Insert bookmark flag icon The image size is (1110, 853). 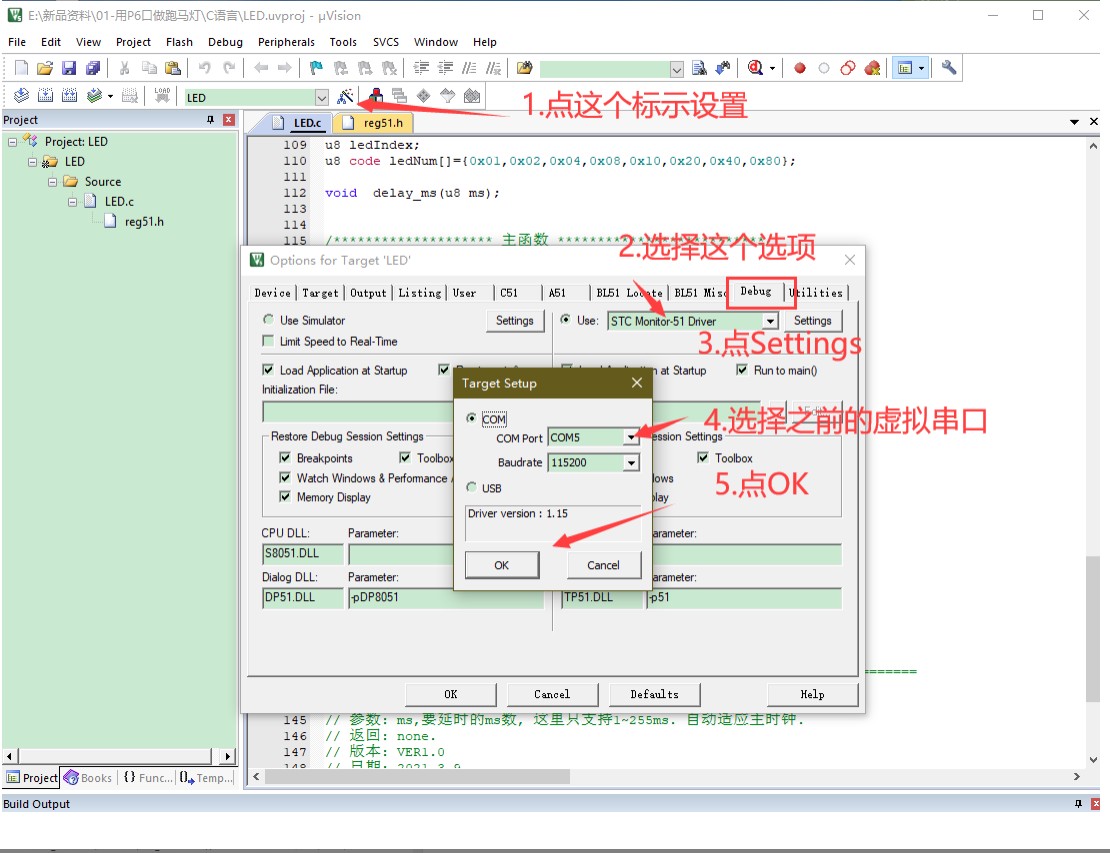coord(316,68)
